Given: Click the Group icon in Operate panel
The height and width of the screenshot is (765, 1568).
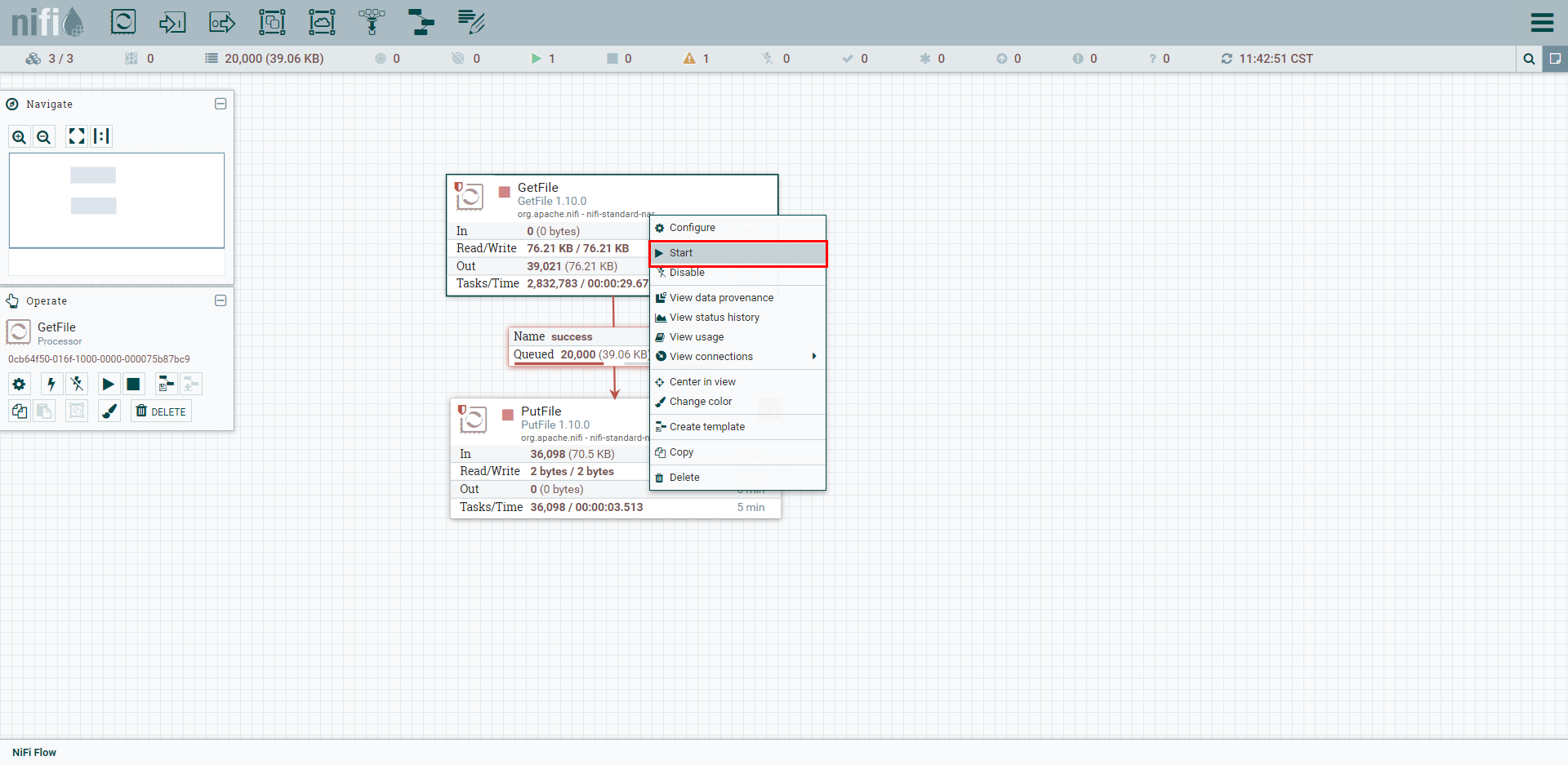Looking at the screenshot, I should click(x=77, y=411).
